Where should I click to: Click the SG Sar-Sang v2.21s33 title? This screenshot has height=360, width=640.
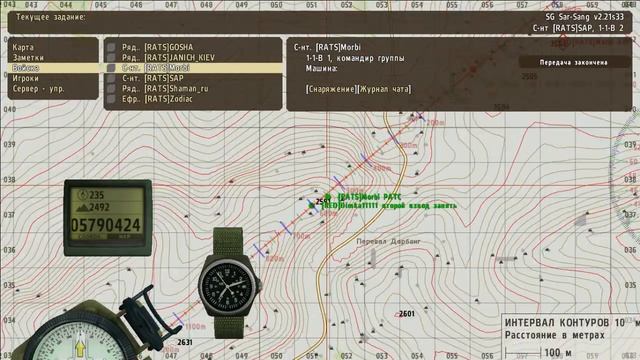(x=584, y=17)
